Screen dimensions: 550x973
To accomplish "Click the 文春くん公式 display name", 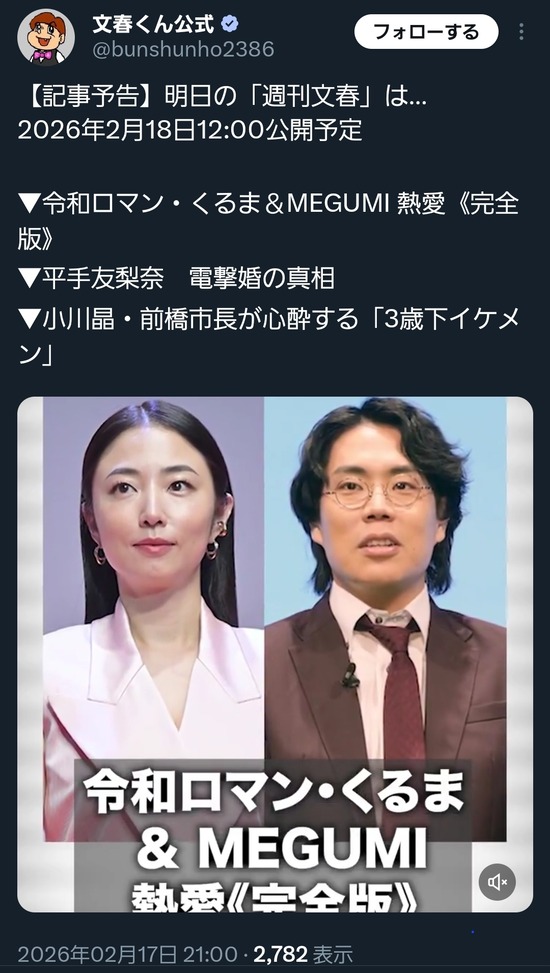I will click(x=154, y=25).
